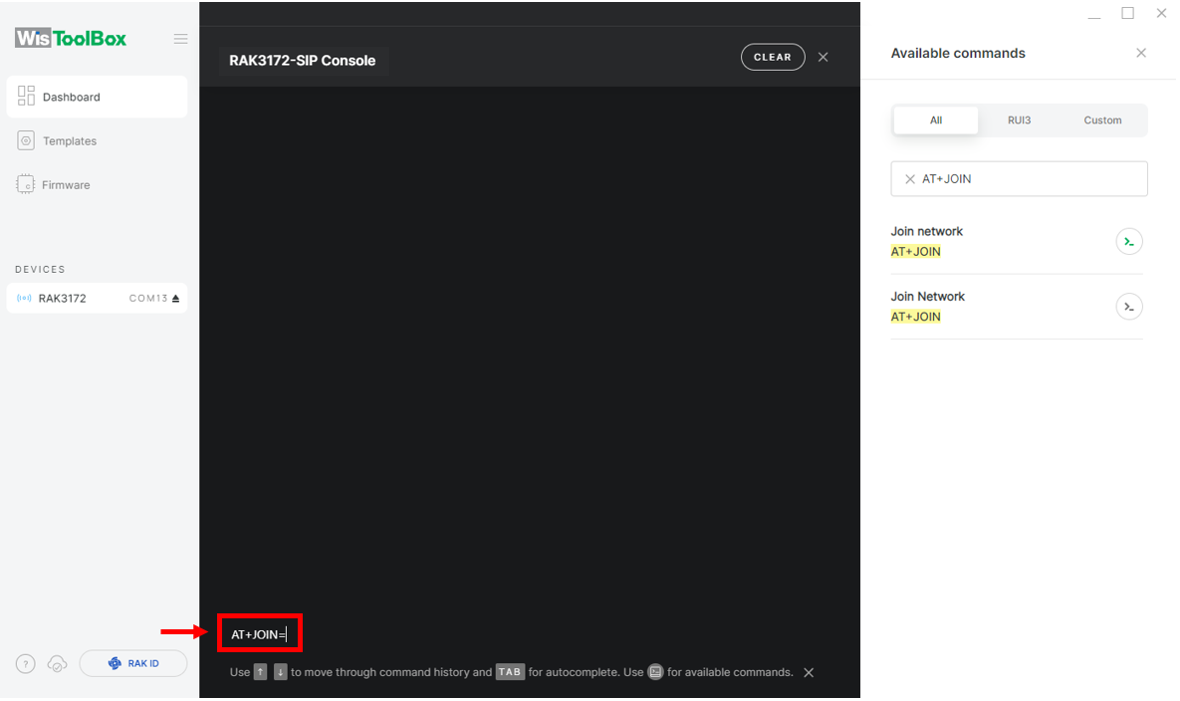
Task: Clear the AT+JOIN search text
Action: point(910,179)
